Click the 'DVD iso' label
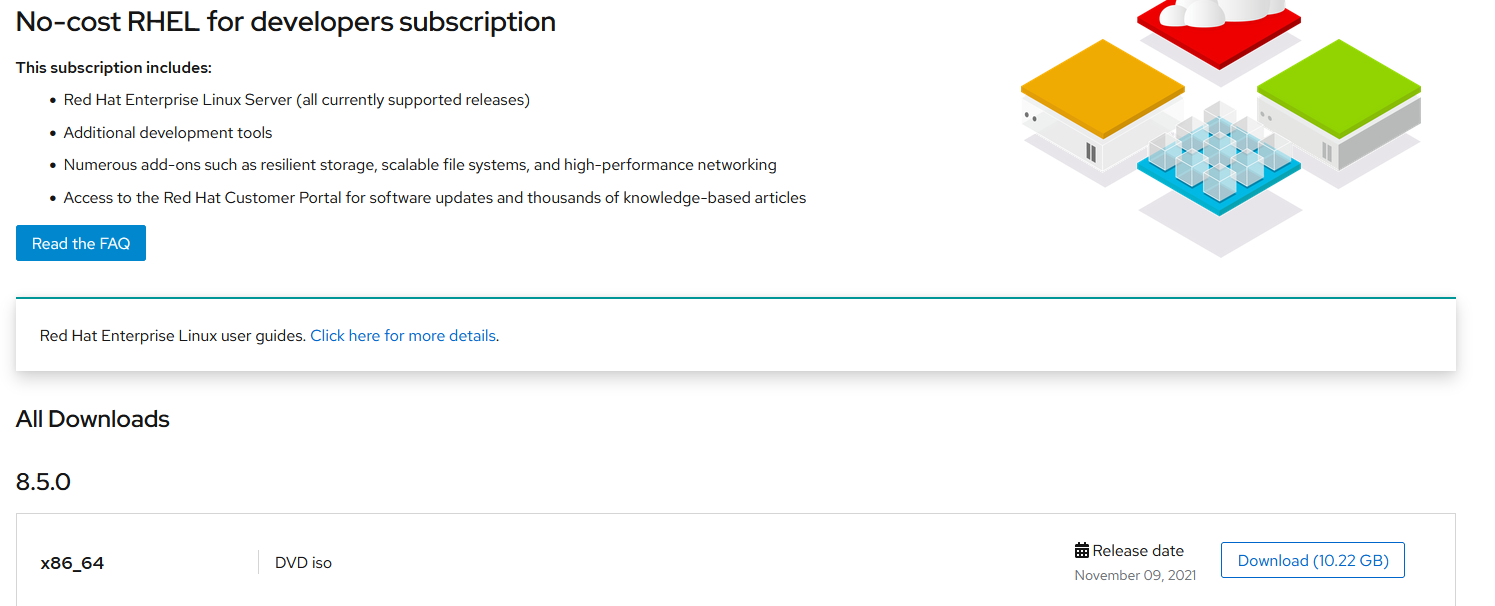The image size is (1495, 606). click(303, 563)
